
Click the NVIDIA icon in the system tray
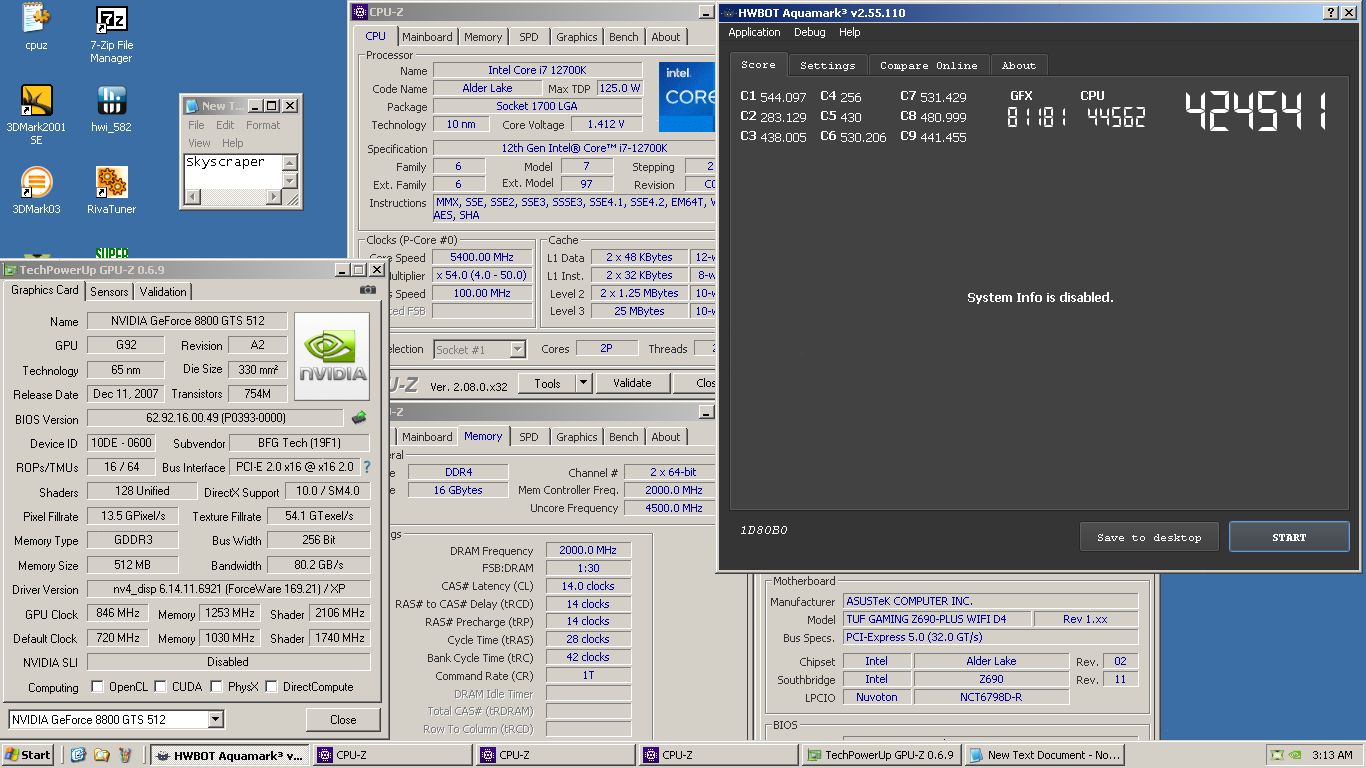click(1296, 755)
